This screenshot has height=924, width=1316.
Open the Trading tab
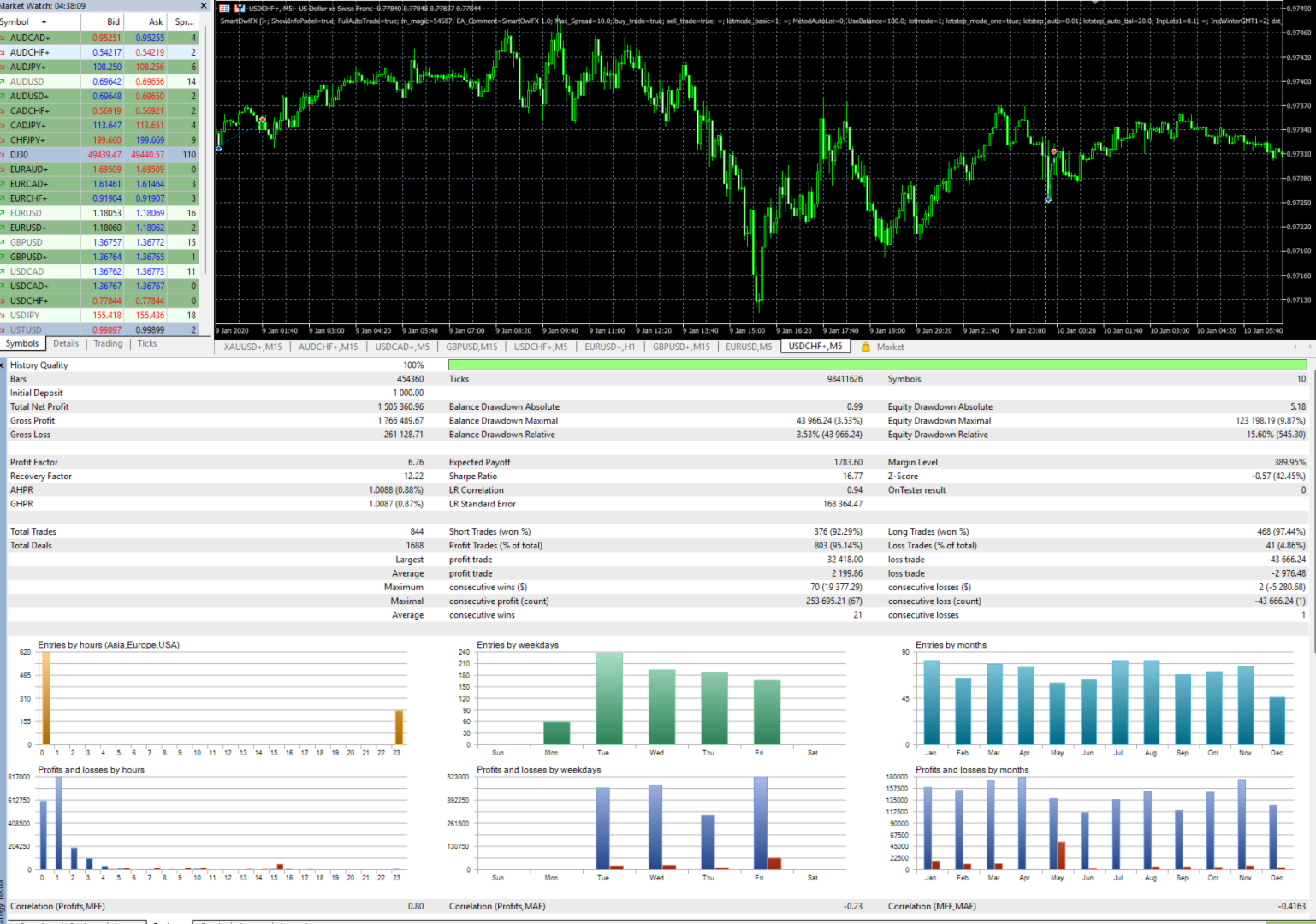(107, 343)
